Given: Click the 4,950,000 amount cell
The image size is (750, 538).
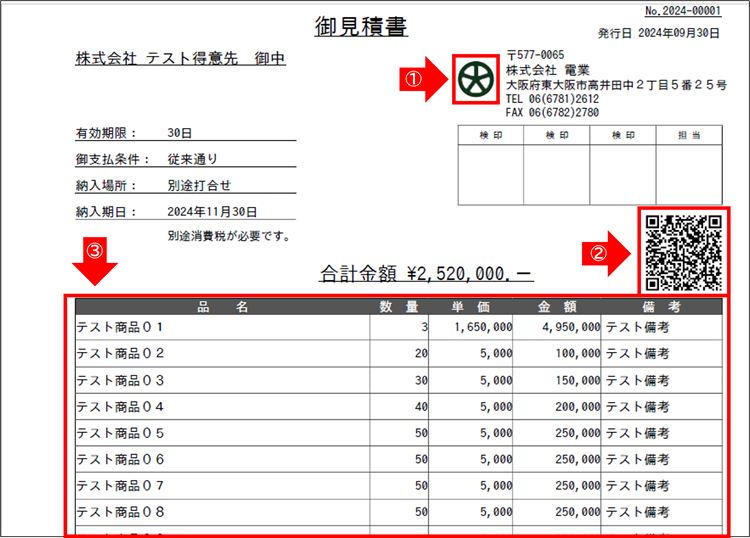Looking at the screenshot, I should pos(570,327).
